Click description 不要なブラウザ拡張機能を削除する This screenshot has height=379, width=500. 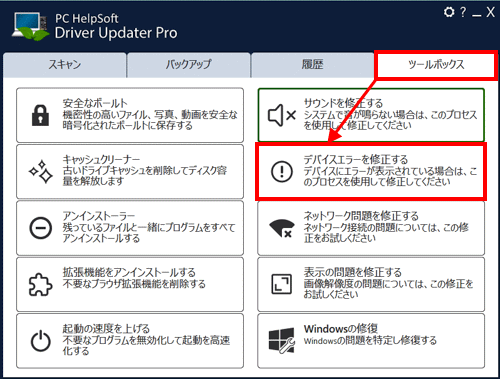click(x=134, y=284)
